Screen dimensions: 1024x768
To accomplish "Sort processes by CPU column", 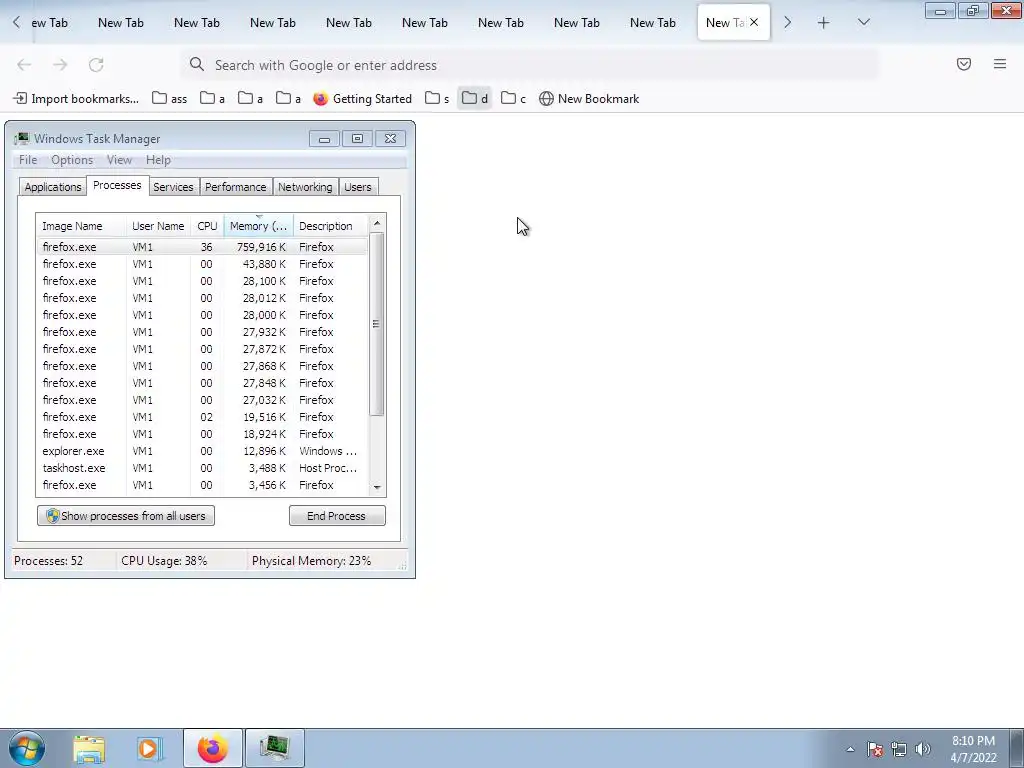I will pos(207,226).
